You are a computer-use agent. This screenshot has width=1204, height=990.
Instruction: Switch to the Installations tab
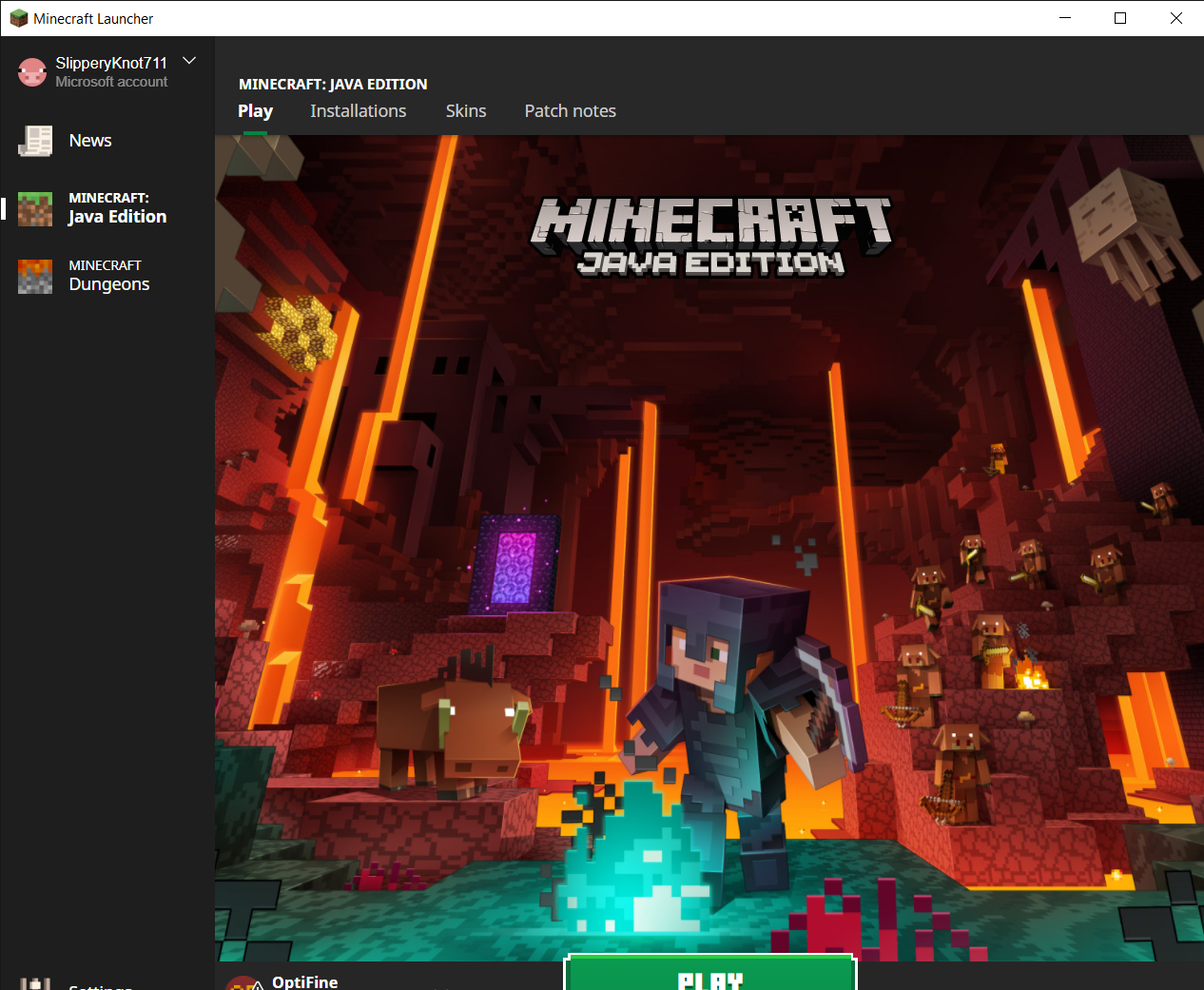pos(358,111)
